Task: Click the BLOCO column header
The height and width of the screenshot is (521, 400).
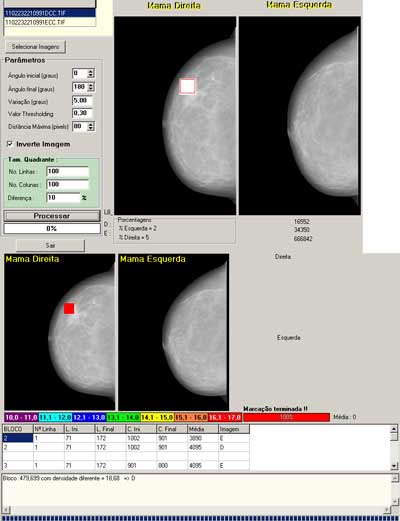Action: point(18,429)
